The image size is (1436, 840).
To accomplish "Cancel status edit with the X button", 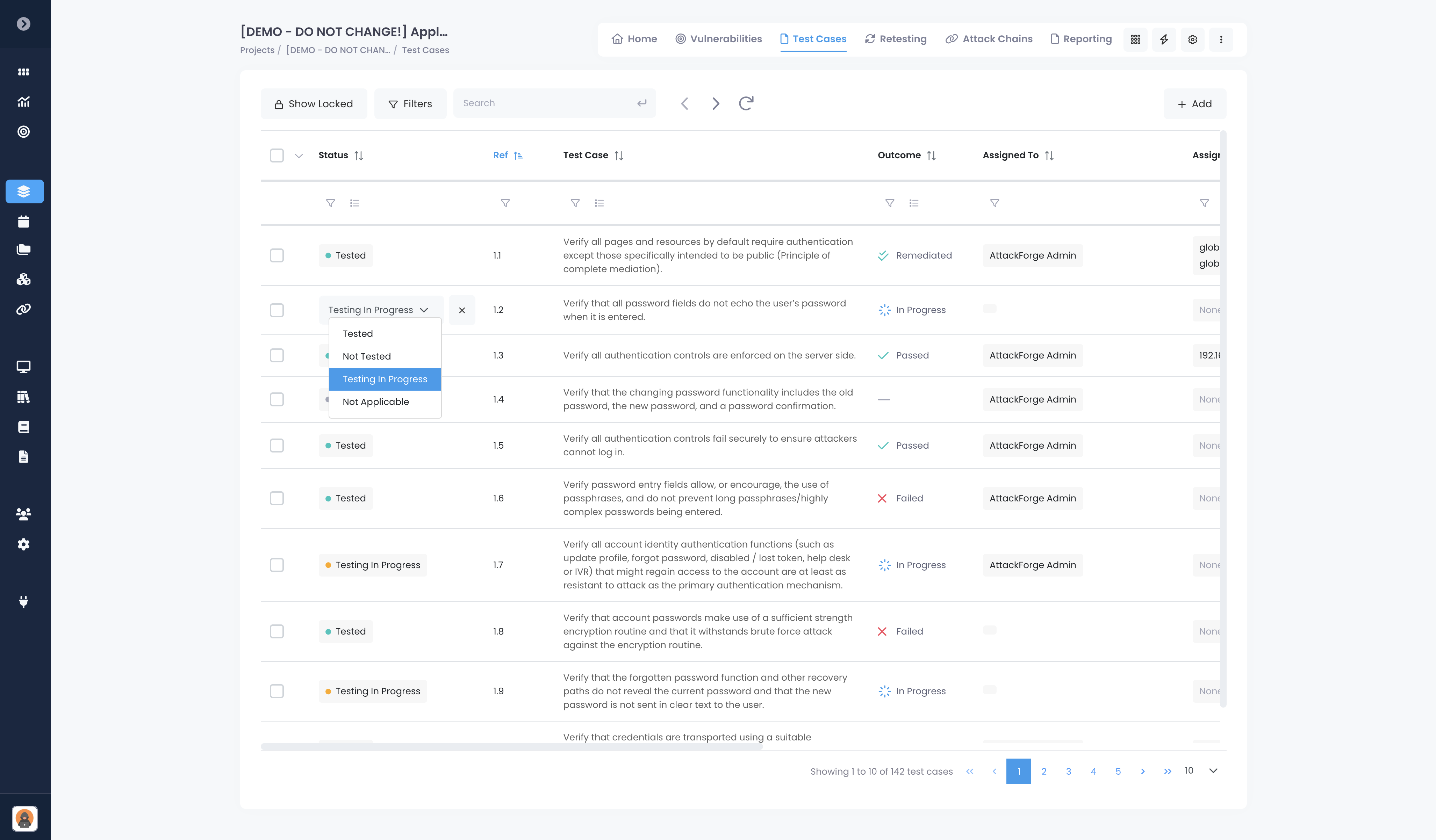I will click(x=461, y=310).
